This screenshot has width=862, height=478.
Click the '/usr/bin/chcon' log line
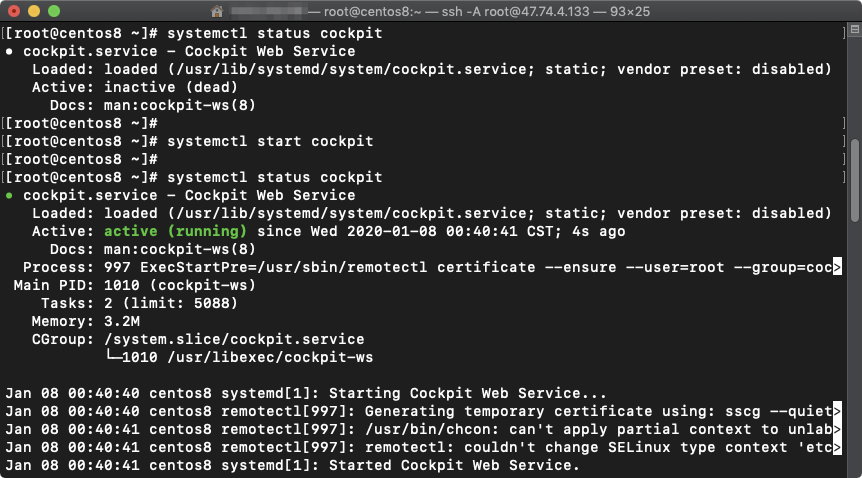click(x=423, y=430)
